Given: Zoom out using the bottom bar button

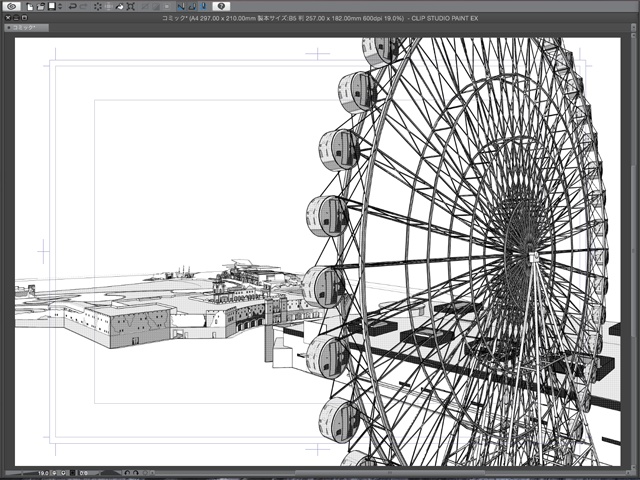Looking at the screenshot, I should click(x=54, y=473).
